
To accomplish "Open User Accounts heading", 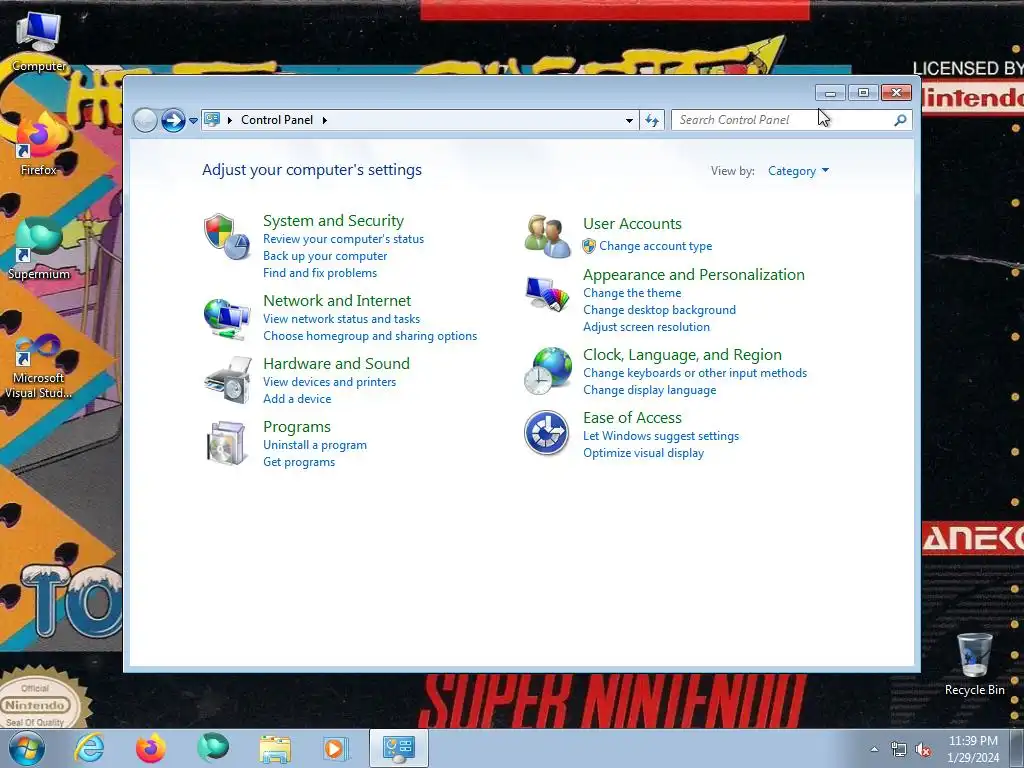I will click(x=632, y=224).
